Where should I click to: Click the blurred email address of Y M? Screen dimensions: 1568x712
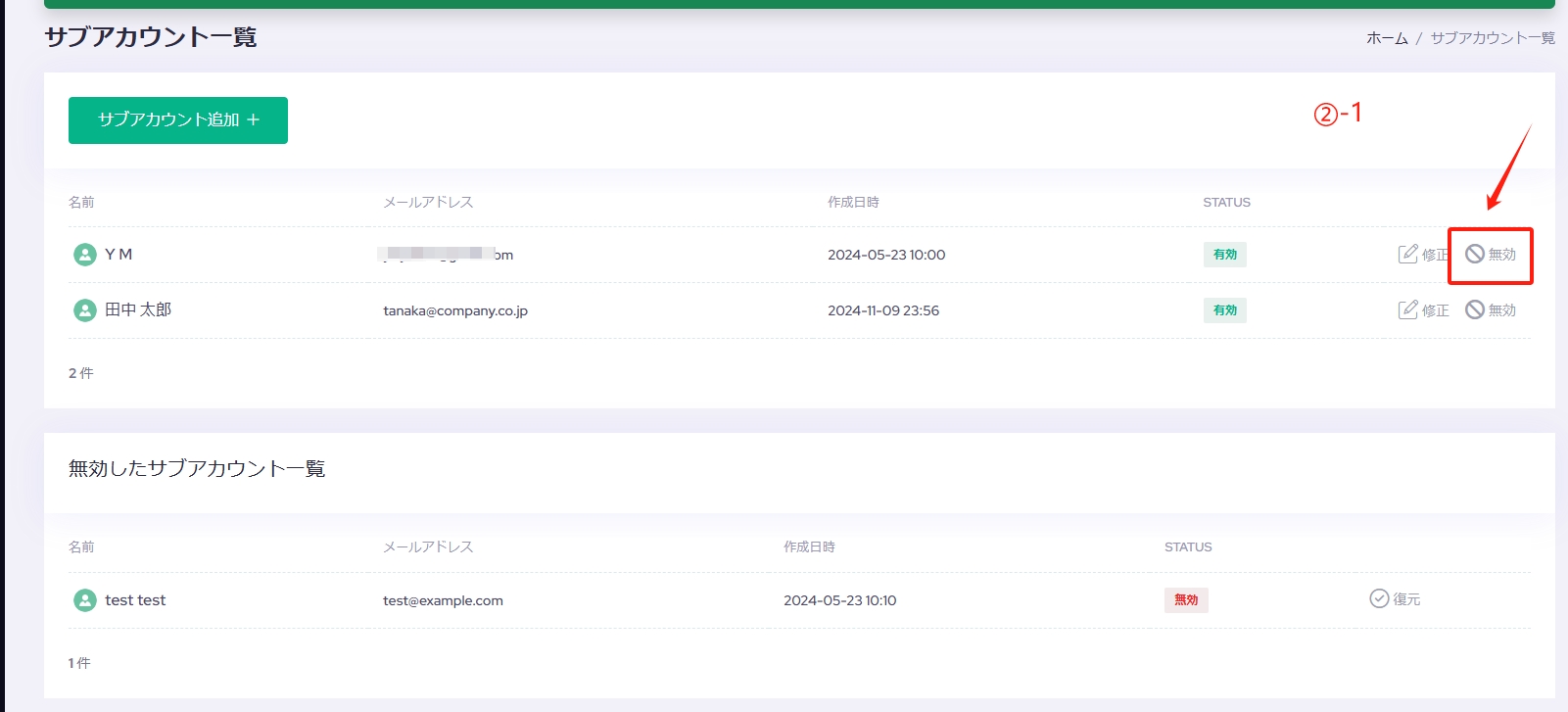click(446, 255)
